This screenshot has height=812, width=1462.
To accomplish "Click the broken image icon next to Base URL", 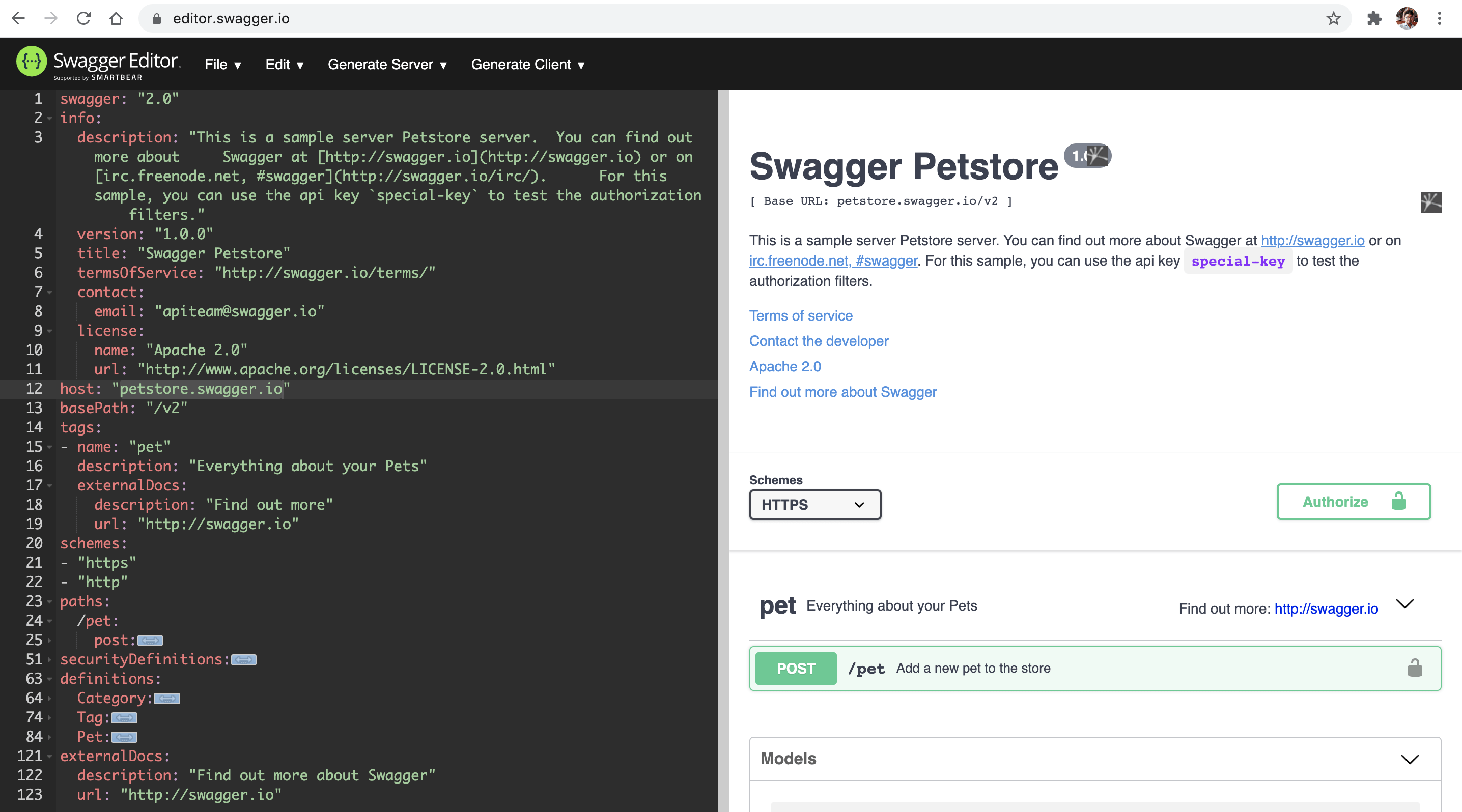I will (x=1431, y=202).
